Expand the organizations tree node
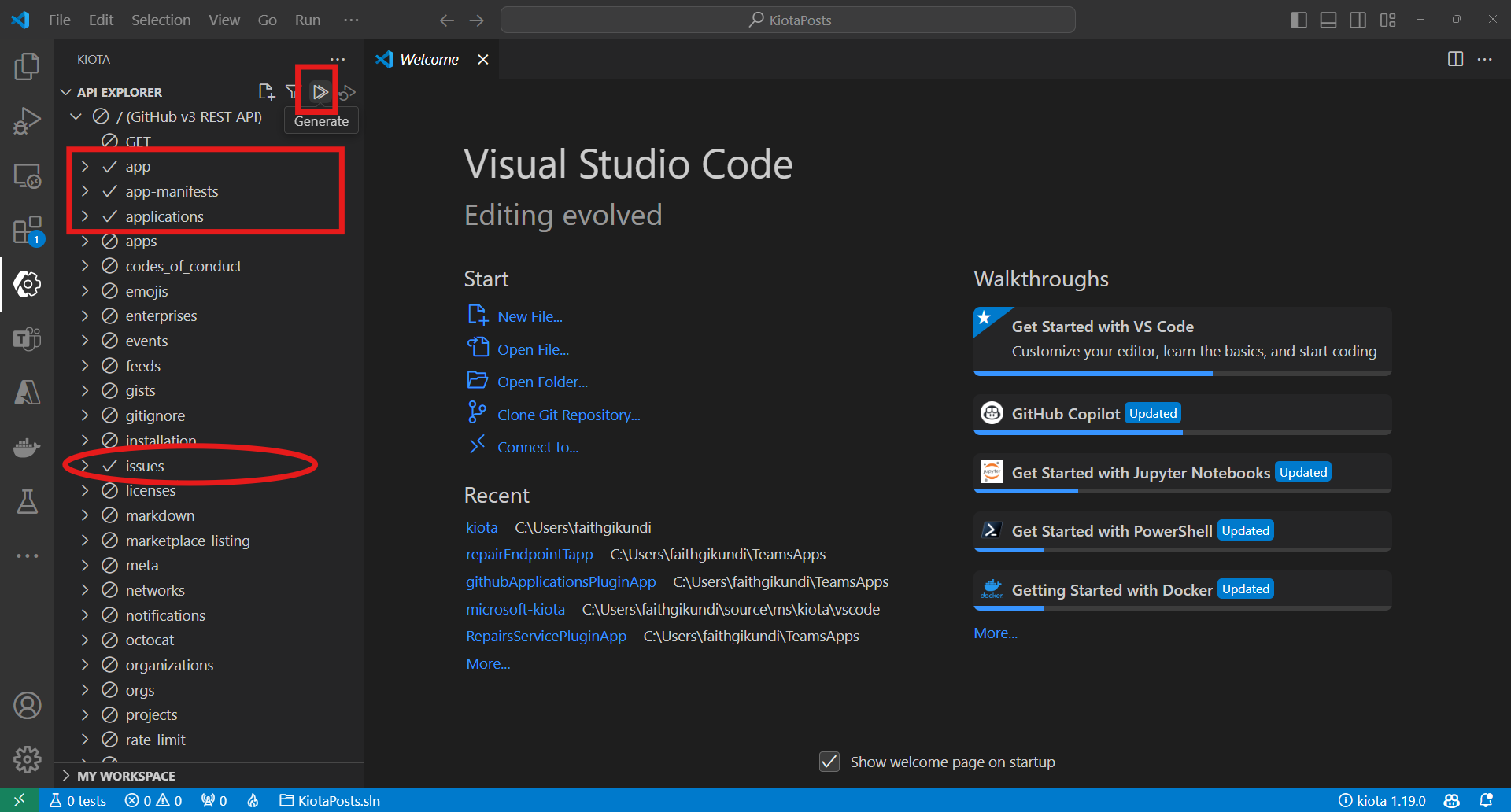Image resolution: width=1511 pixels, height=812 pixels. point(85,665)
